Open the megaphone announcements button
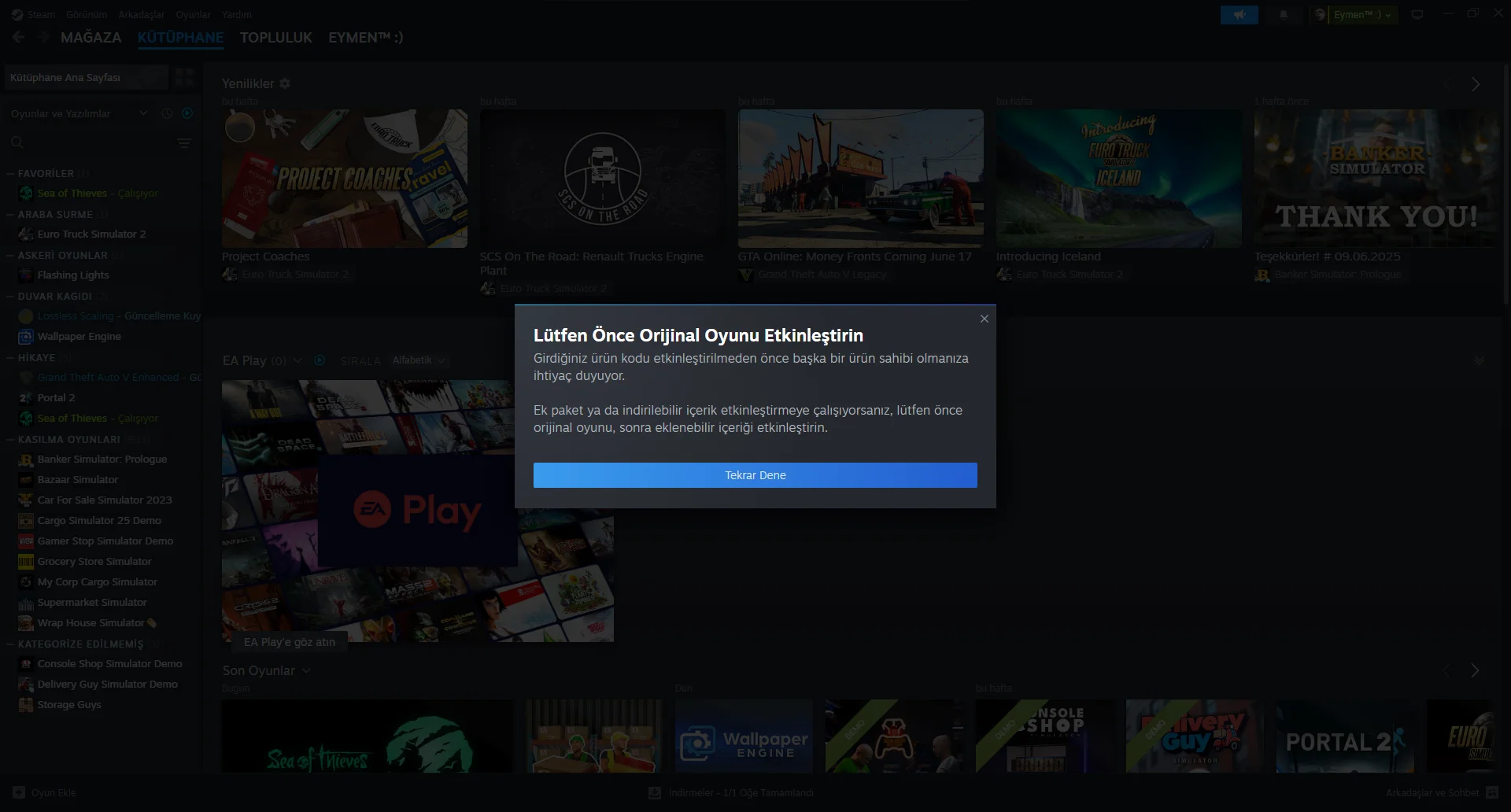 (x=1239, y=15)
